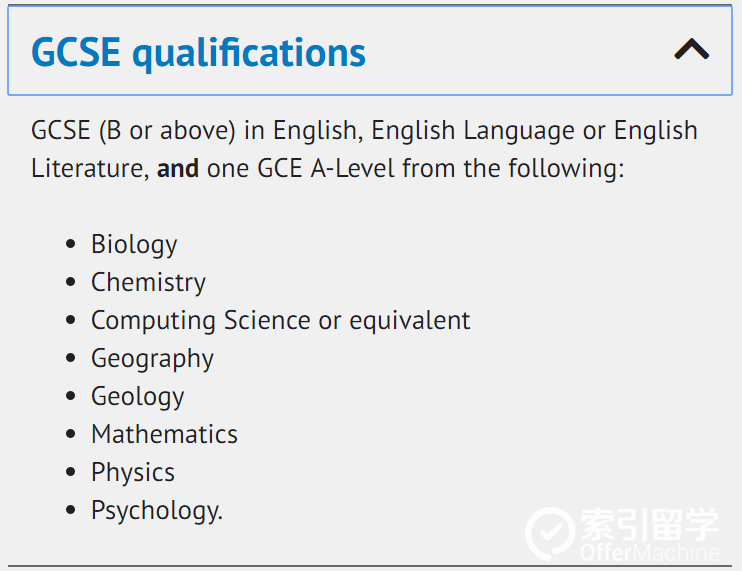Click the bold word 'and' in paragraph
The height and width of the screenshot is (571, 742).
(178, 168)
